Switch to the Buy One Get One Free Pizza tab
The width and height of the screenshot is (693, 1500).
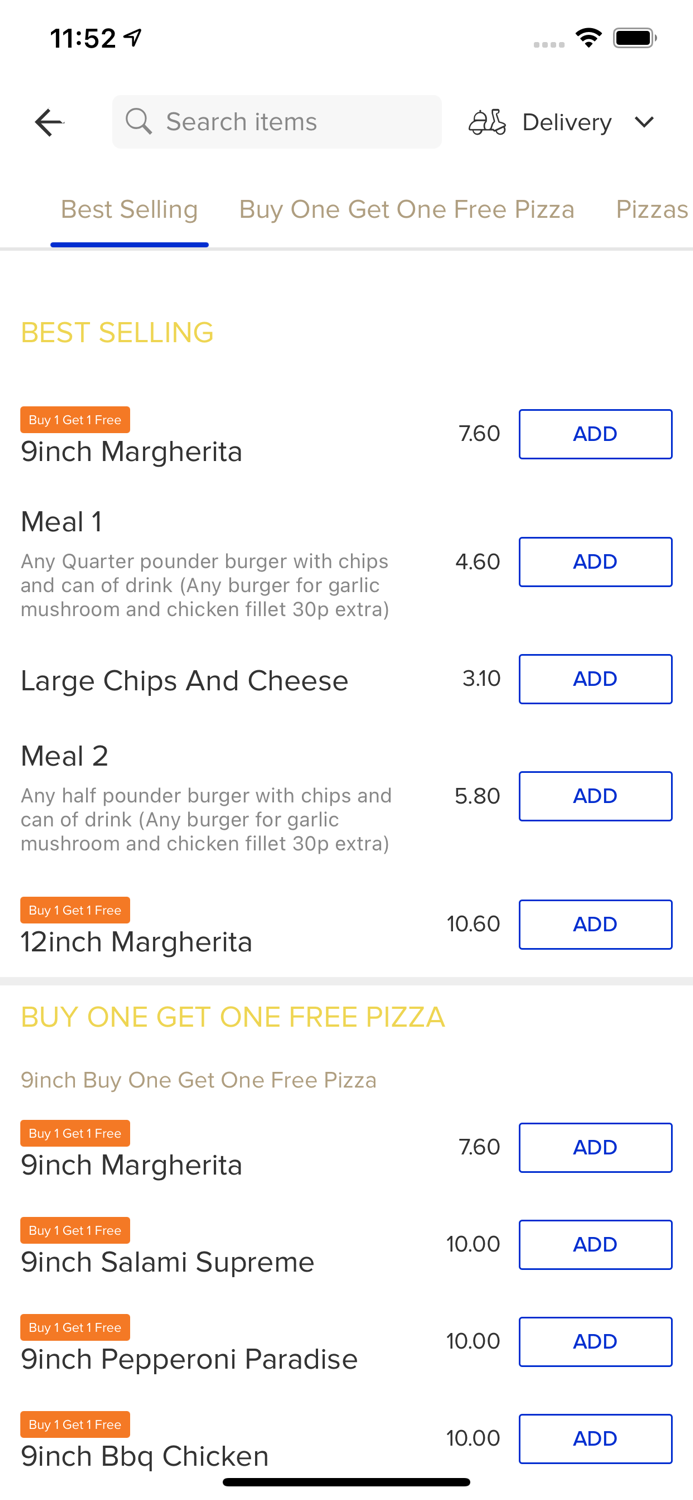(x=406, y=210)
